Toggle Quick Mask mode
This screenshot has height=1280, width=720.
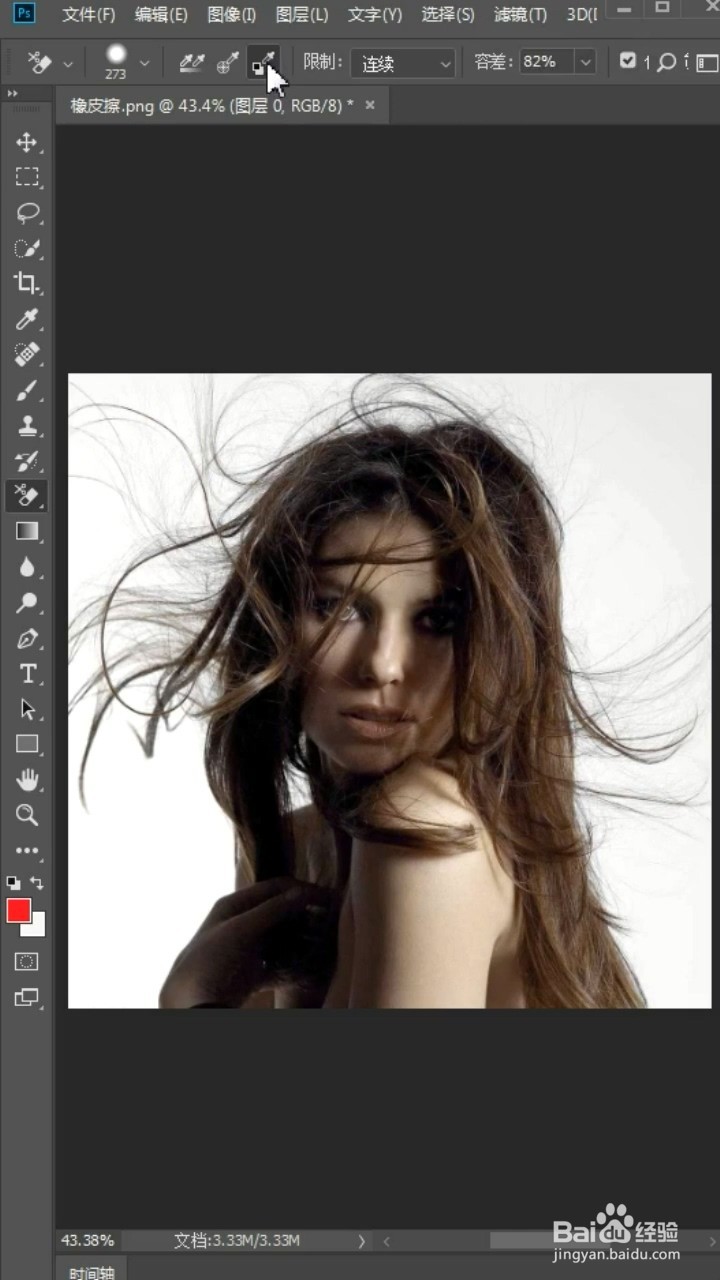pyautogui.click(x=27, y=962)
